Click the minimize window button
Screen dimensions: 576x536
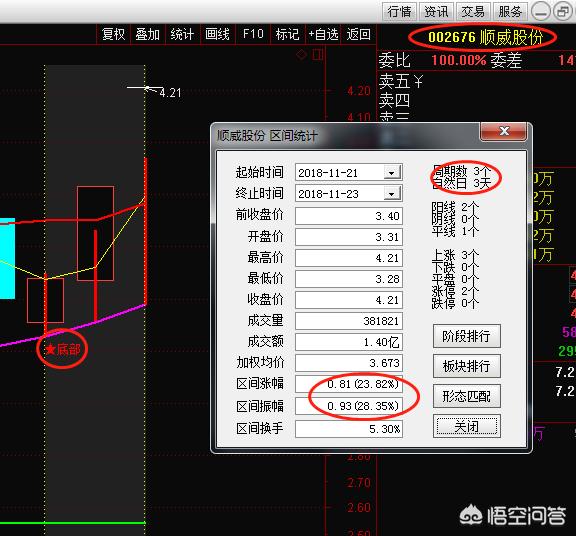coord(540,12)
